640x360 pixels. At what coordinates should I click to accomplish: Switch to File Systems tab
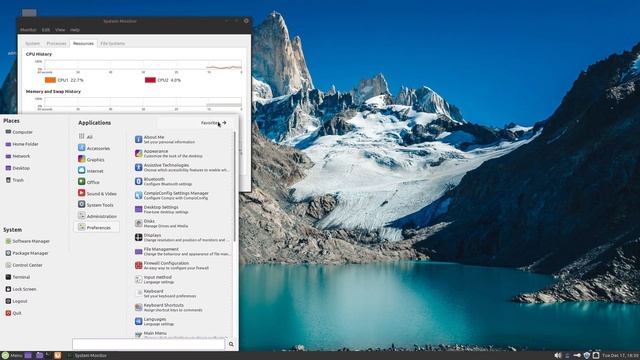(113, 43)
